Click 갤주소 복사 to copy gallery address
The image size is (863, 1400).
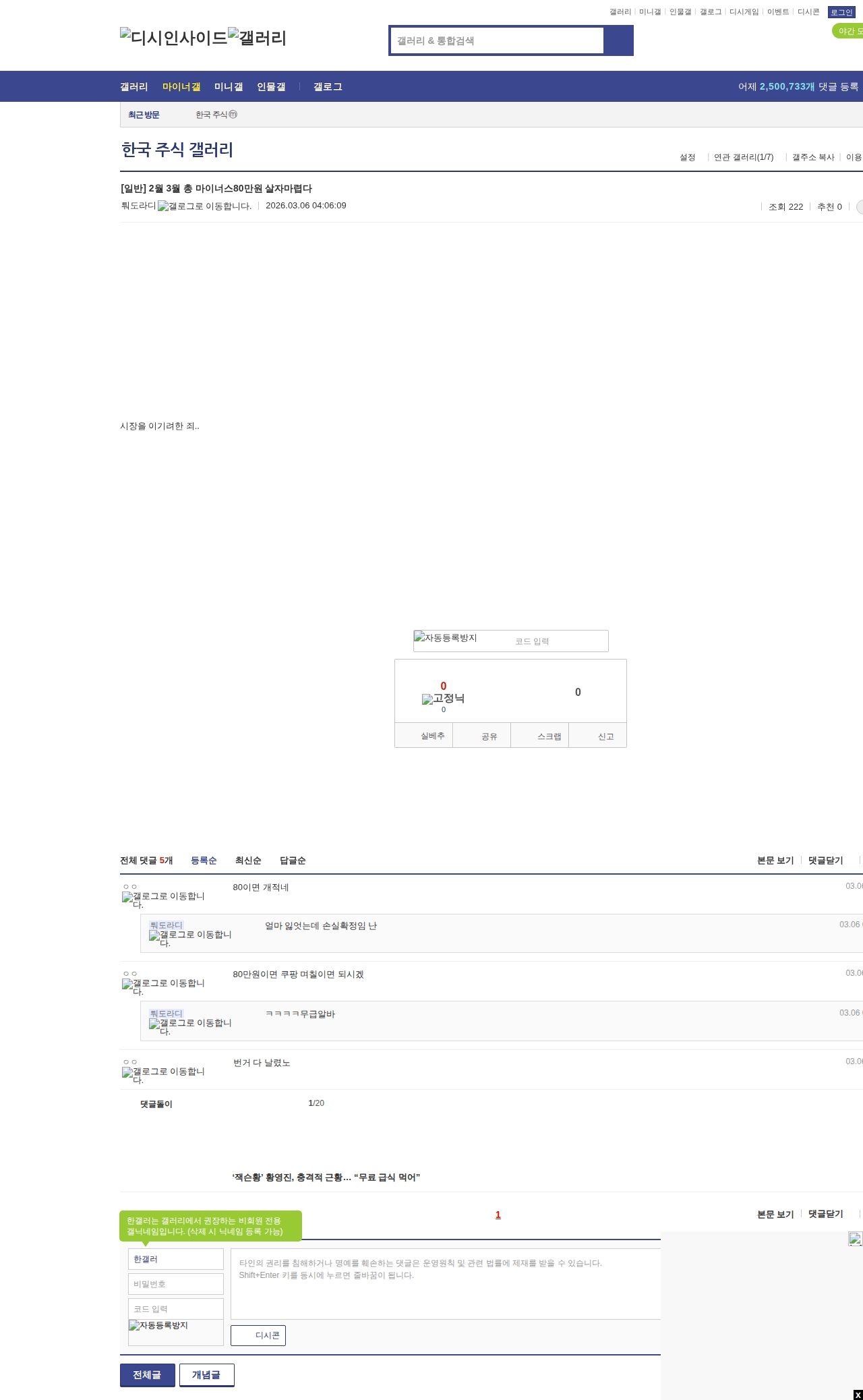813,157
